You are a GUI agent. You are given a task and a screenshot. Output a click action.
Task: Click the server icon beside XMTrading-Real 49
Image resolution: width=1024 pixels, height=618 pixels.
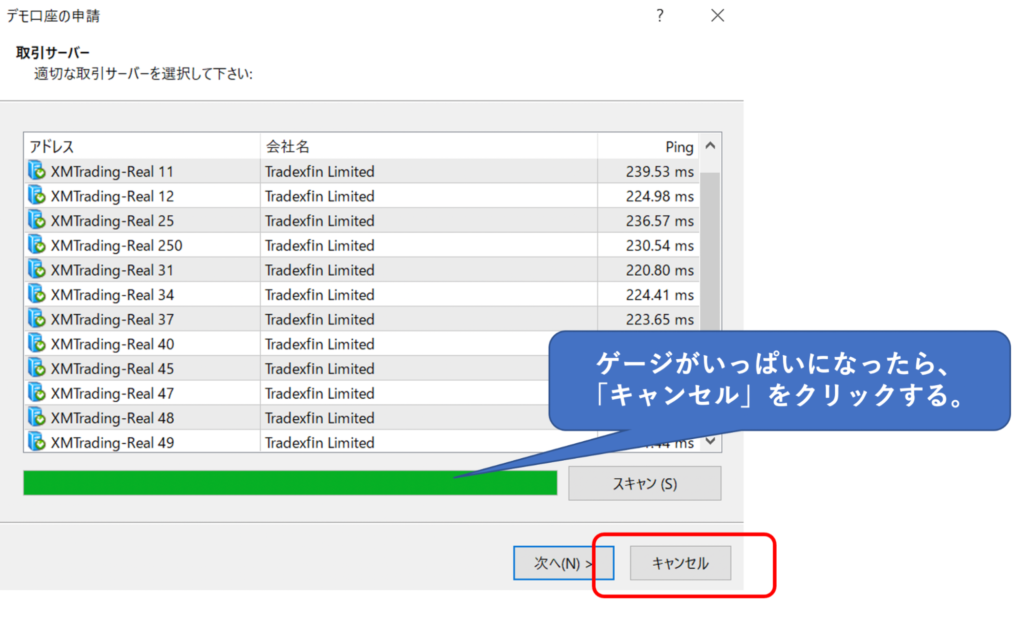[37, 442]
